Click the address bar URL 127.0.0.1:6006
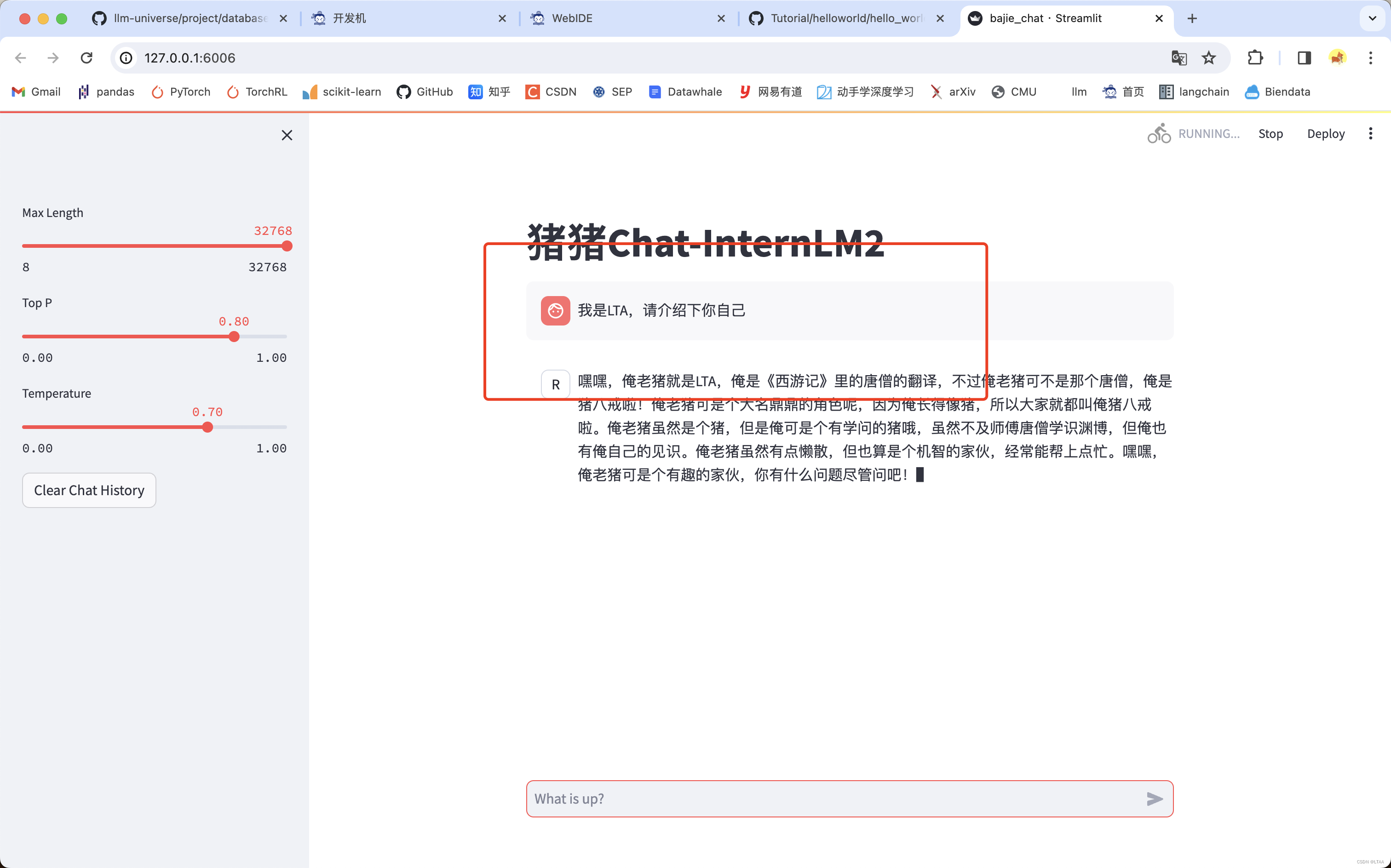 click(x=190, y=58)
